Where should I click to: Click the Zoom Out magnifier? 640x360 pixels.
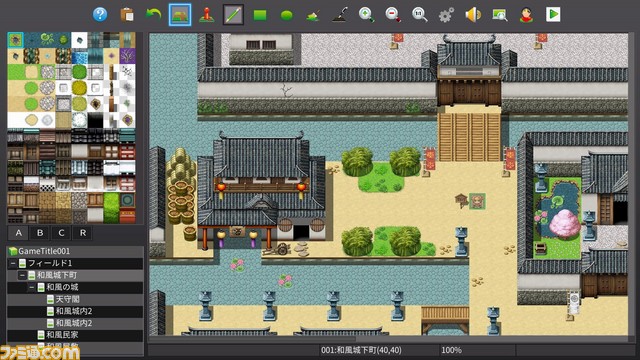[x=393, y=15]
